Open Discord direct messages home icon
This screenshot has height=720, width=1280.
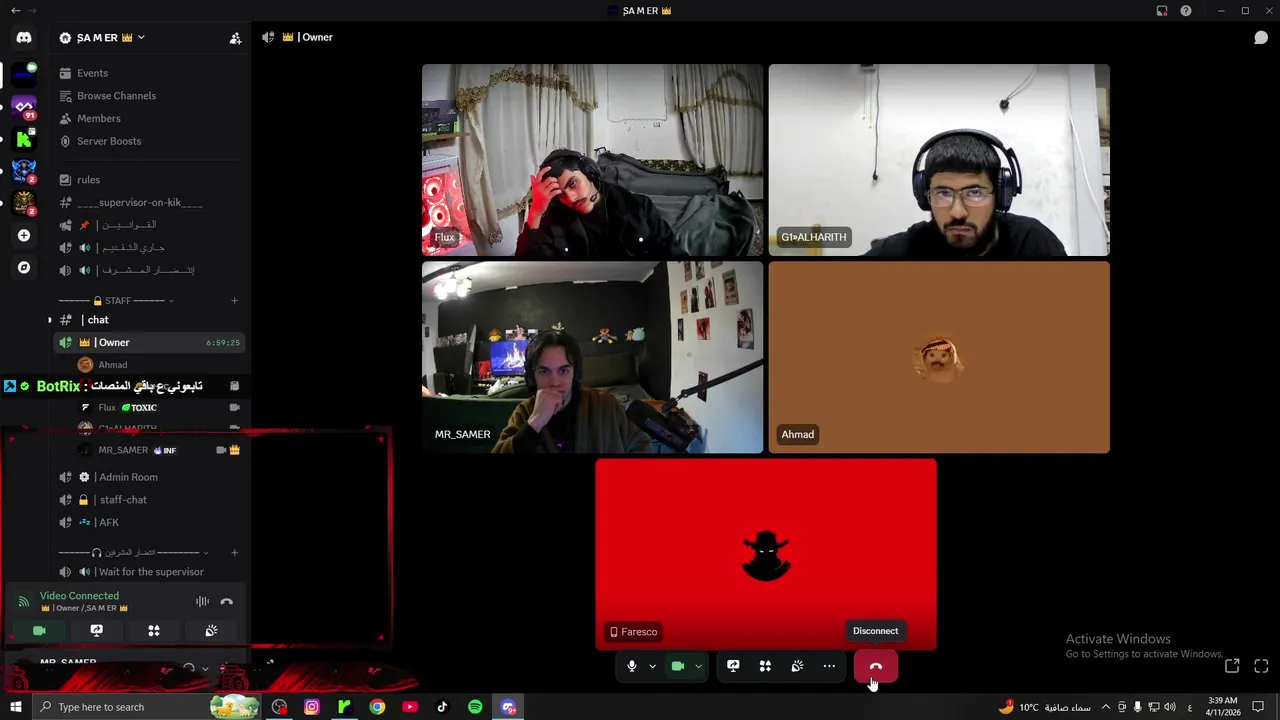(x=24, y=37)
